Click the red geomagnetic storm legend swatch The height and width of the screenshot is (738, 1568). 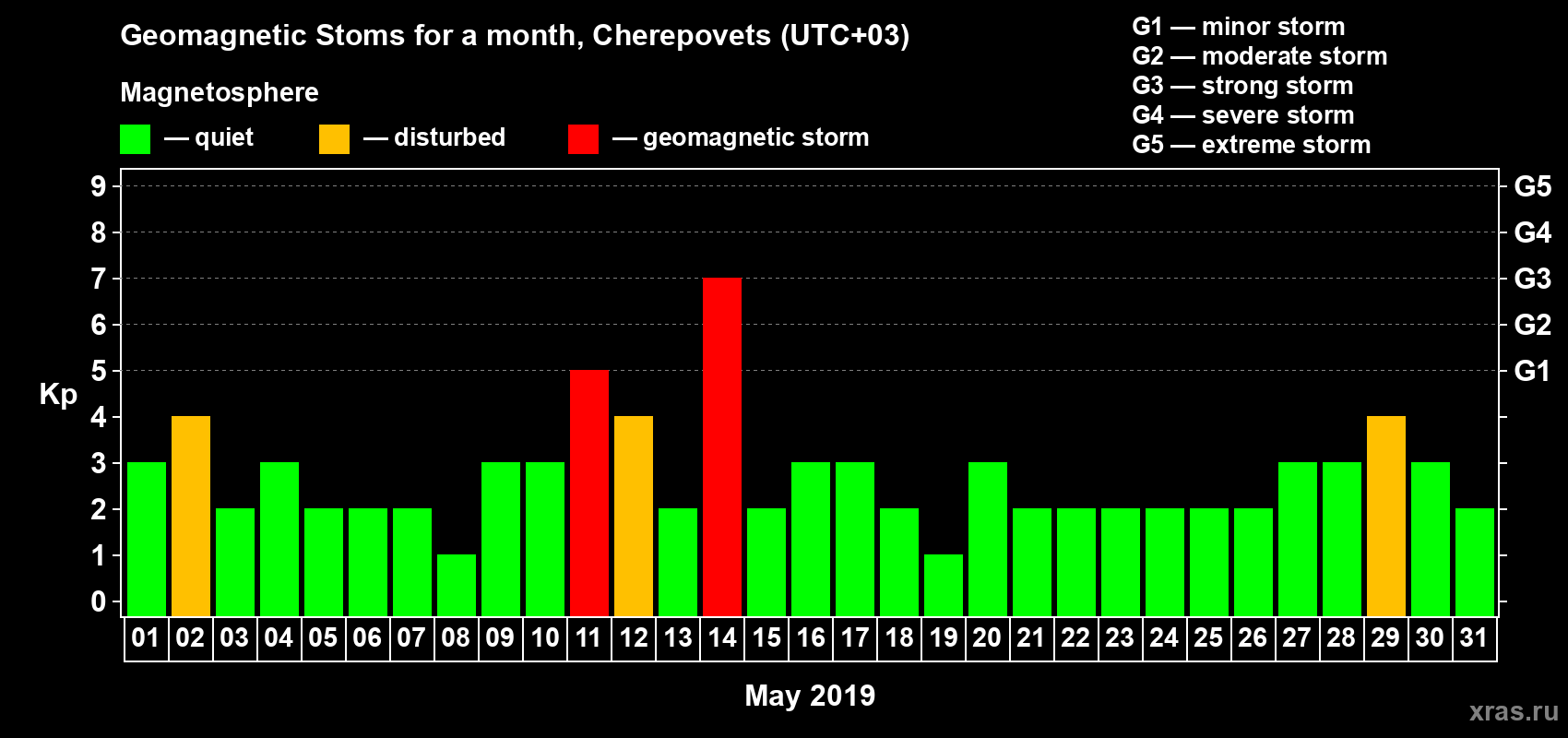(583, 139)
